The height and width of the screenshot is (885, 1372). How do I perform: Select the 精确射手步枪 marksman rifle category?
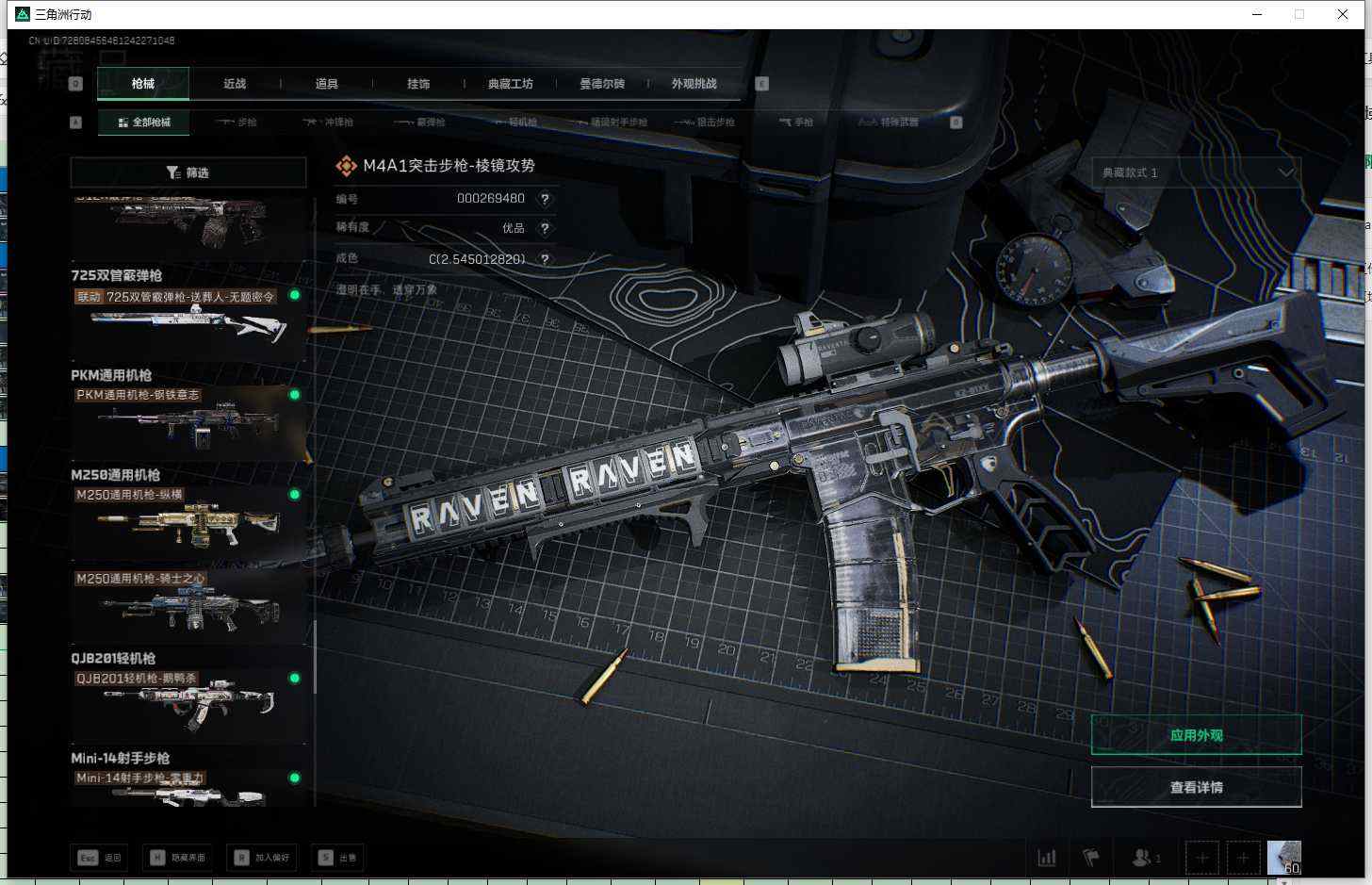(609, 123)
